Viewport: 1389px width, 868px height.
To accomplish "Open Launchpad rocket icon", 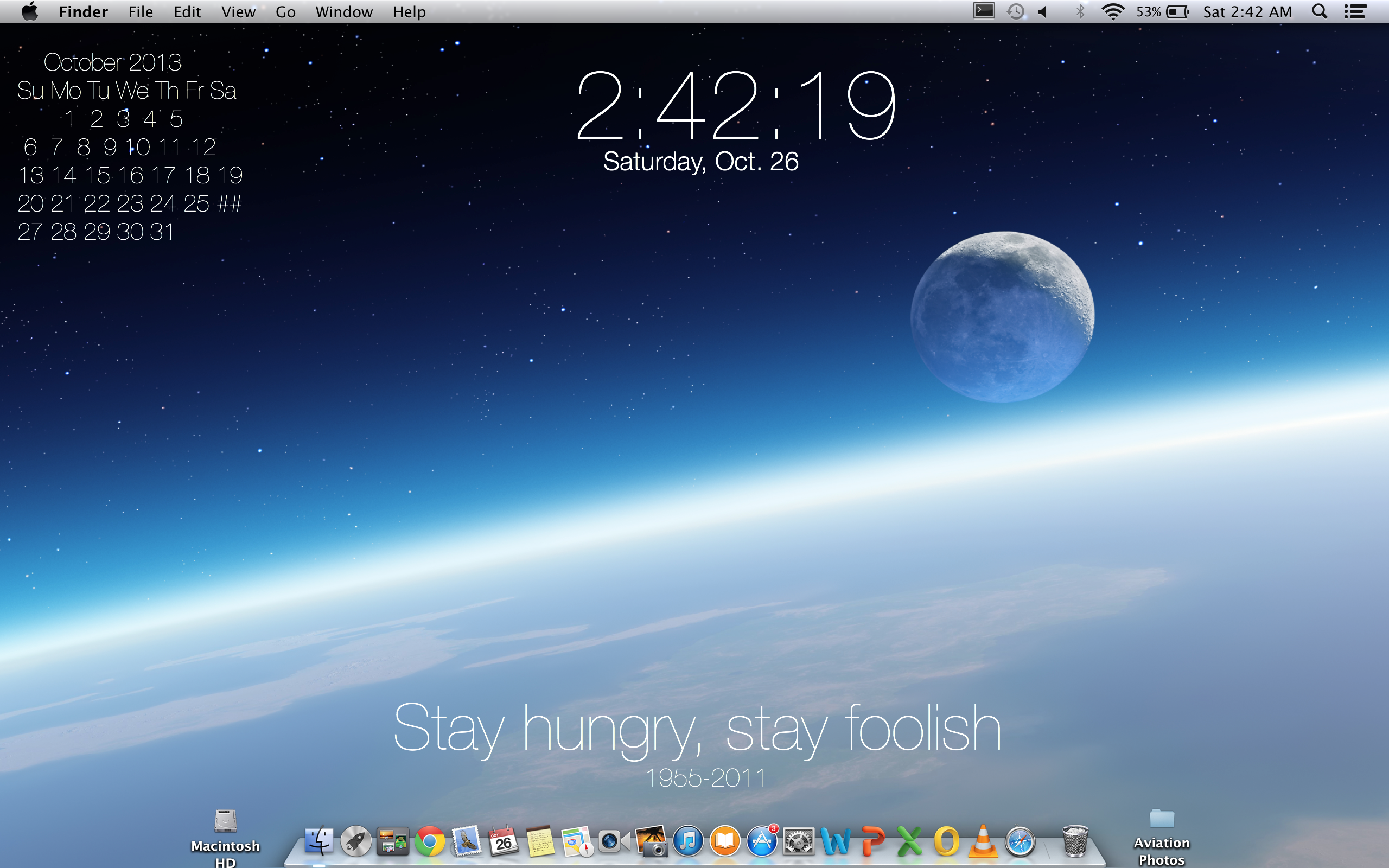I will point(356,841).
